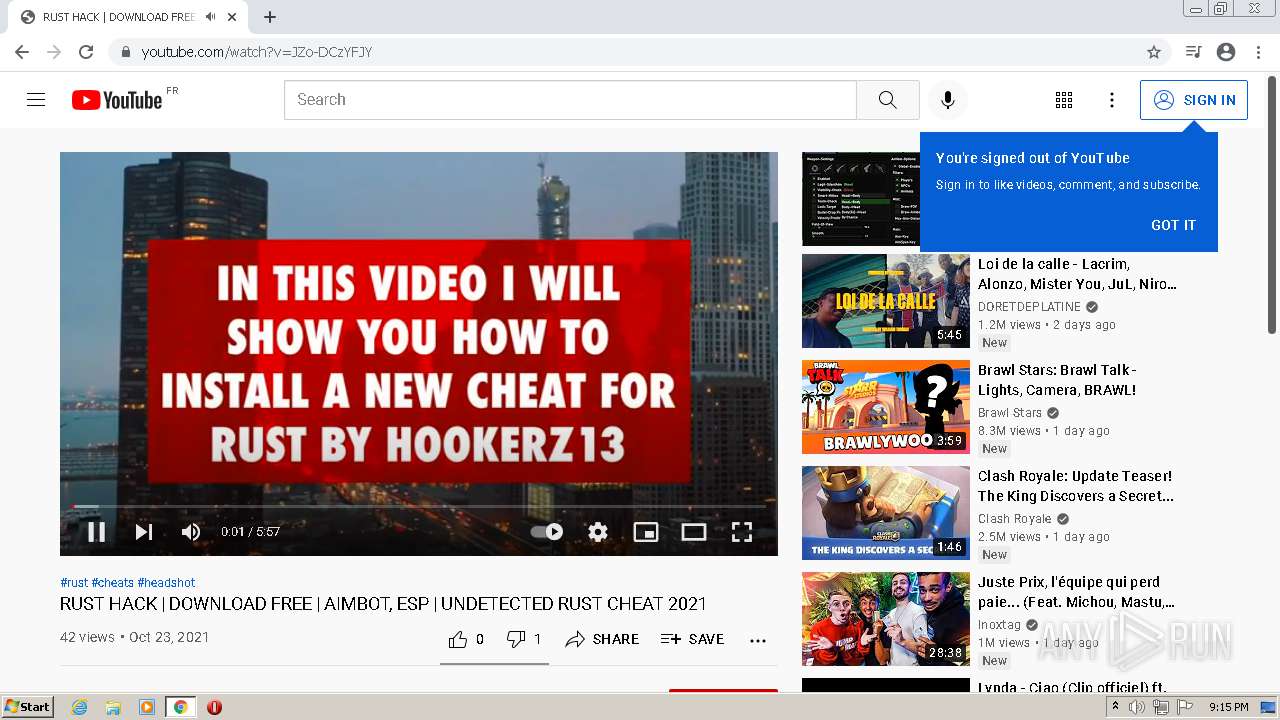Open the #headshot hashtag link
This screenshot has height=720, width=1280.
(166, 583)
